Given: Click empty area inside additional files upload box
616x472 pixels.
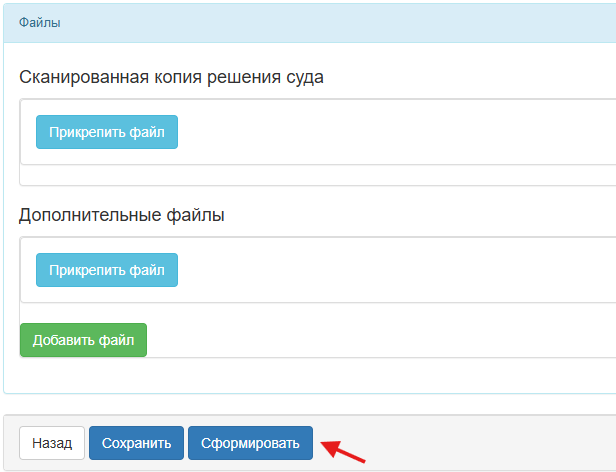Looking at the screenshot, I should click(400, 270).
